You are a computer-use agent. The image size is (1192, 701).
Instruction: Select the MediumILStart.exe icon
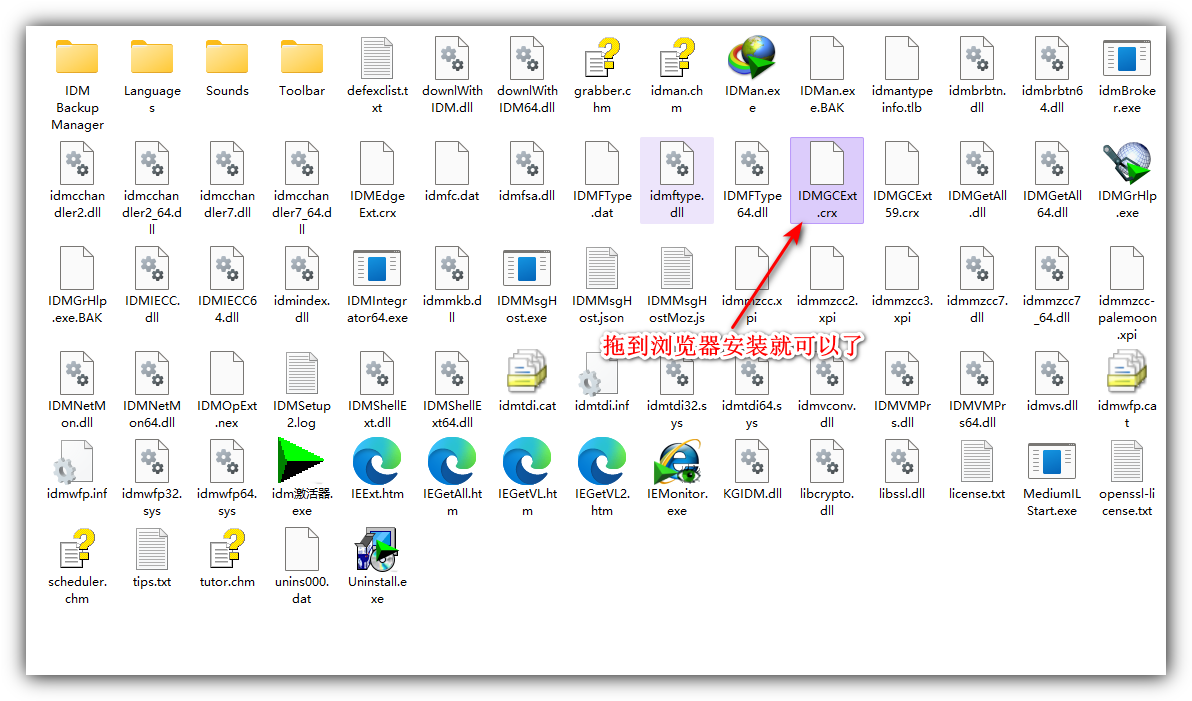click(1051, 460)
